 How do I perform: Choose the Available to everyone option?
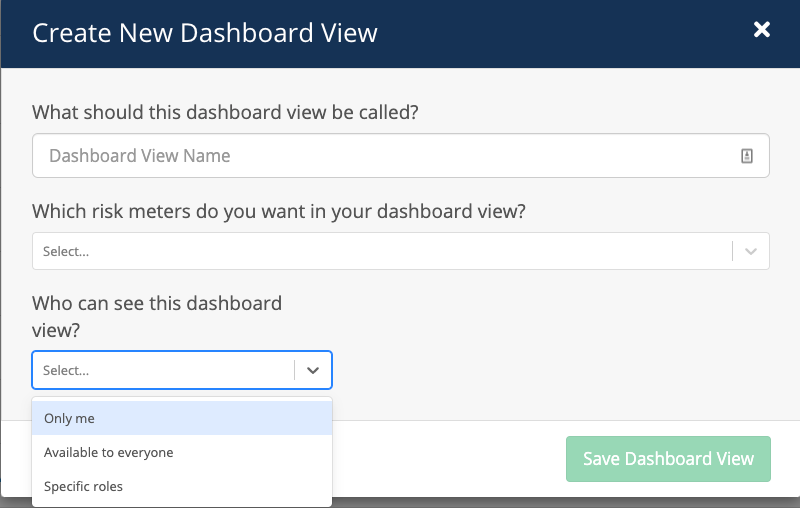pyautogui.click(x=182, y=452)
